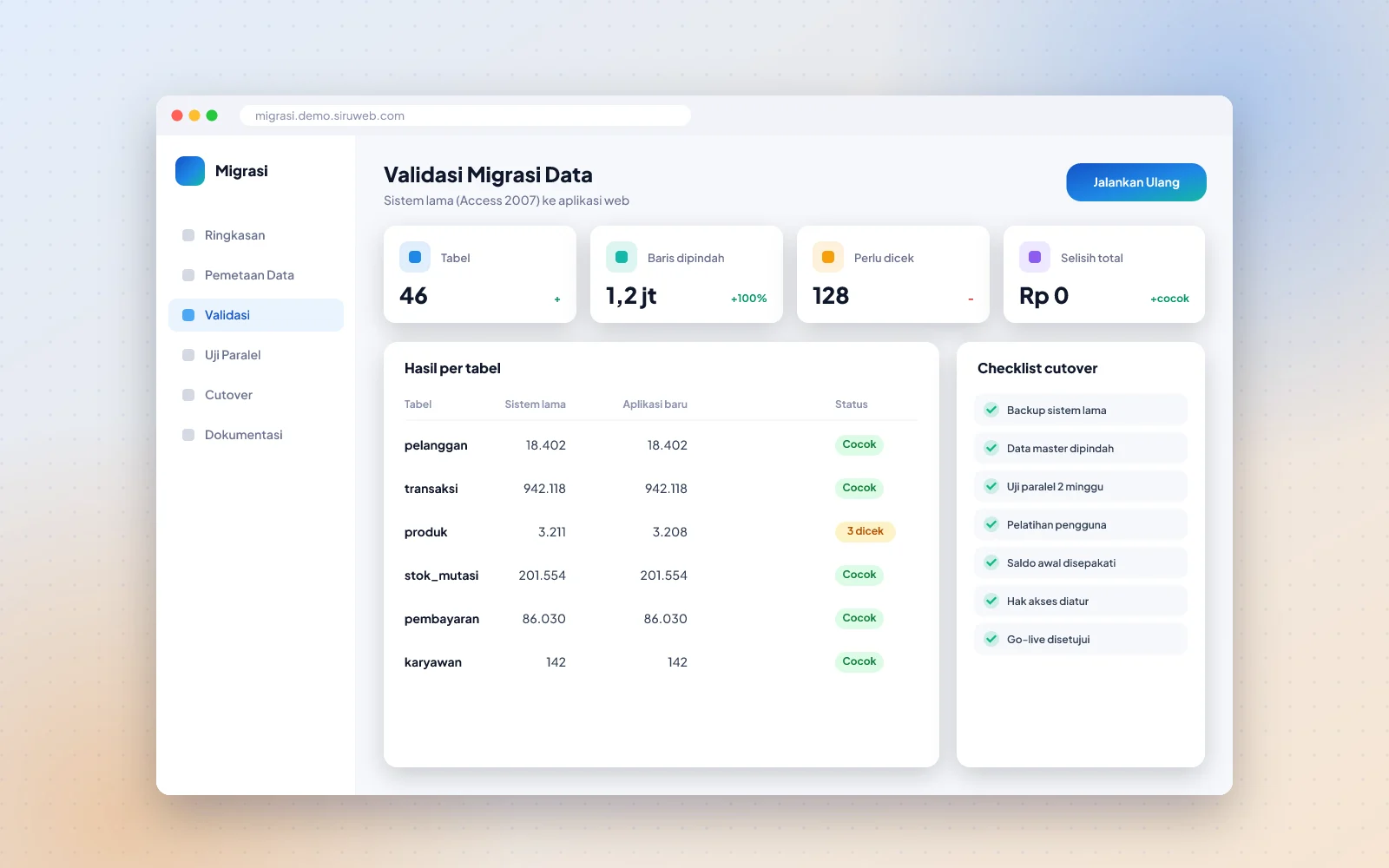1389x868 pixels.
Task: Select the karyawan table name
Action: (433, 662)
